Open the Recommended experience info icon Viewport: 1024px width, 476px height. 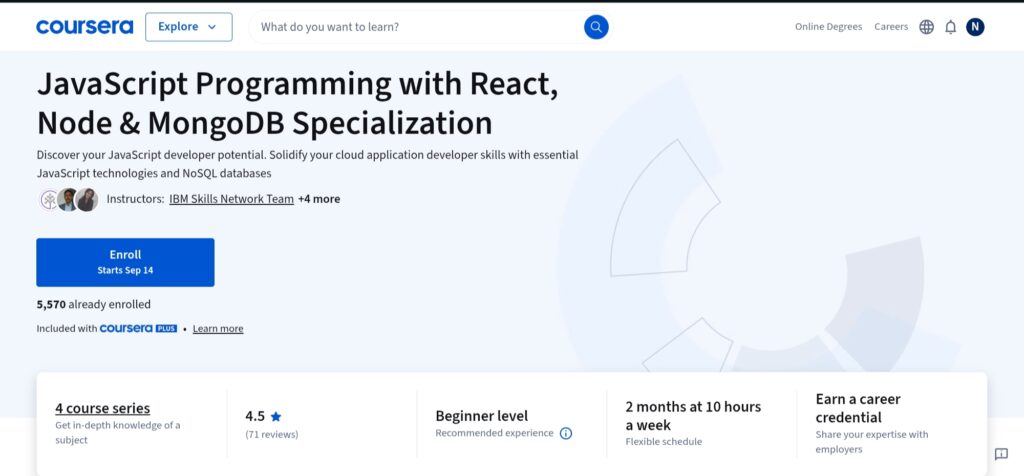(x=566, y=433)
